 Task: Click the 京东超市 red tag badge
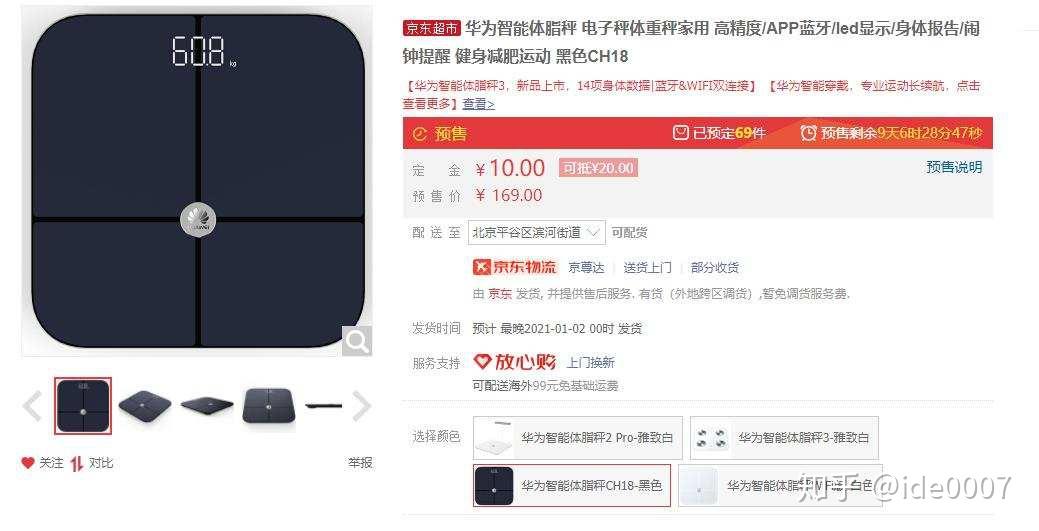point(431,29)
